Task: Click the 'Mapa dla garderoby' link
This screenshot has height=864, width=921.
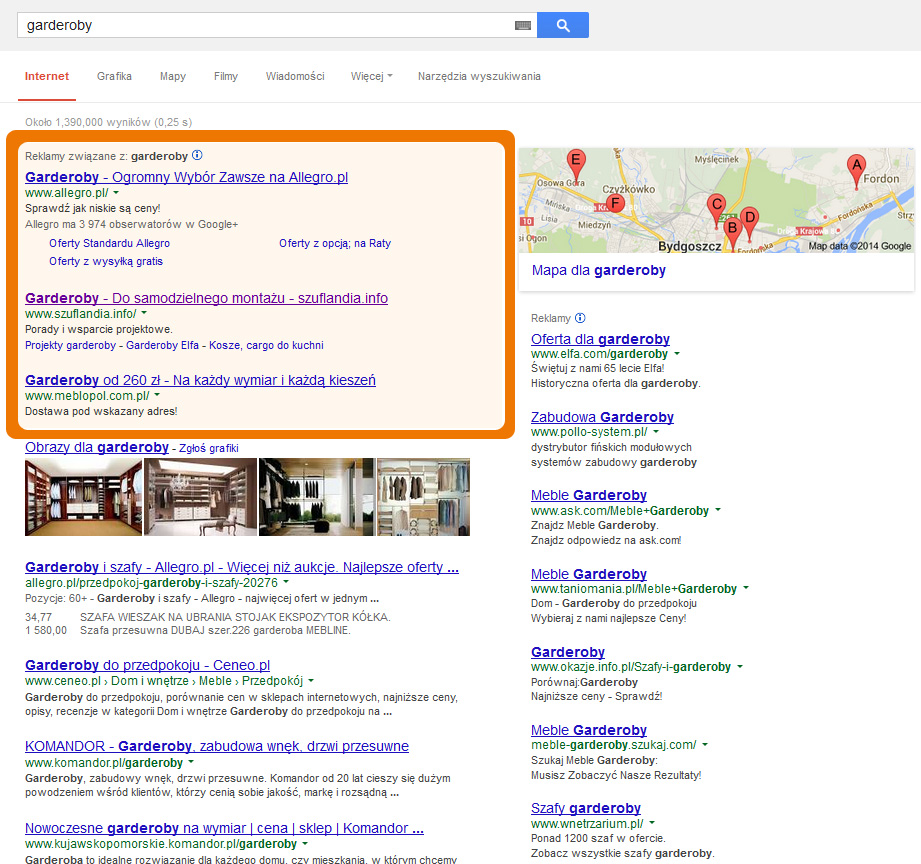Action: click(599, 270)
